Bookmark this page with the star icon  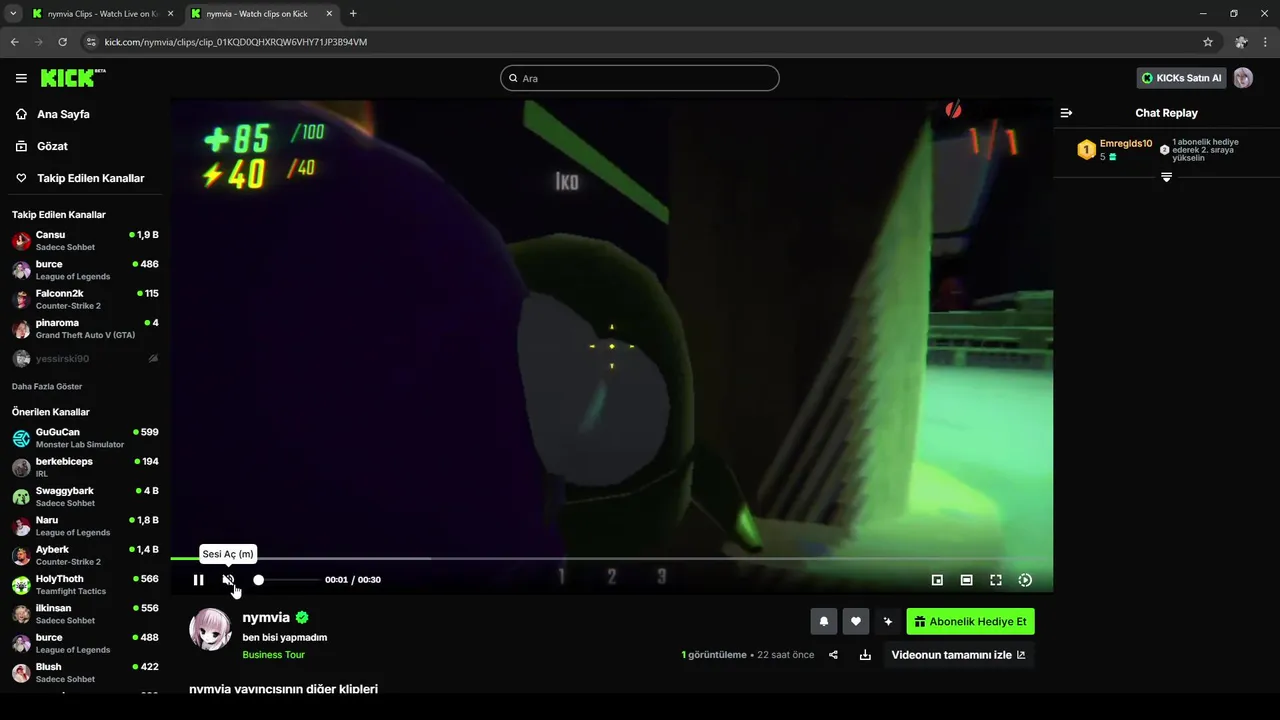pyautogui.click(x=1207, y=42)
